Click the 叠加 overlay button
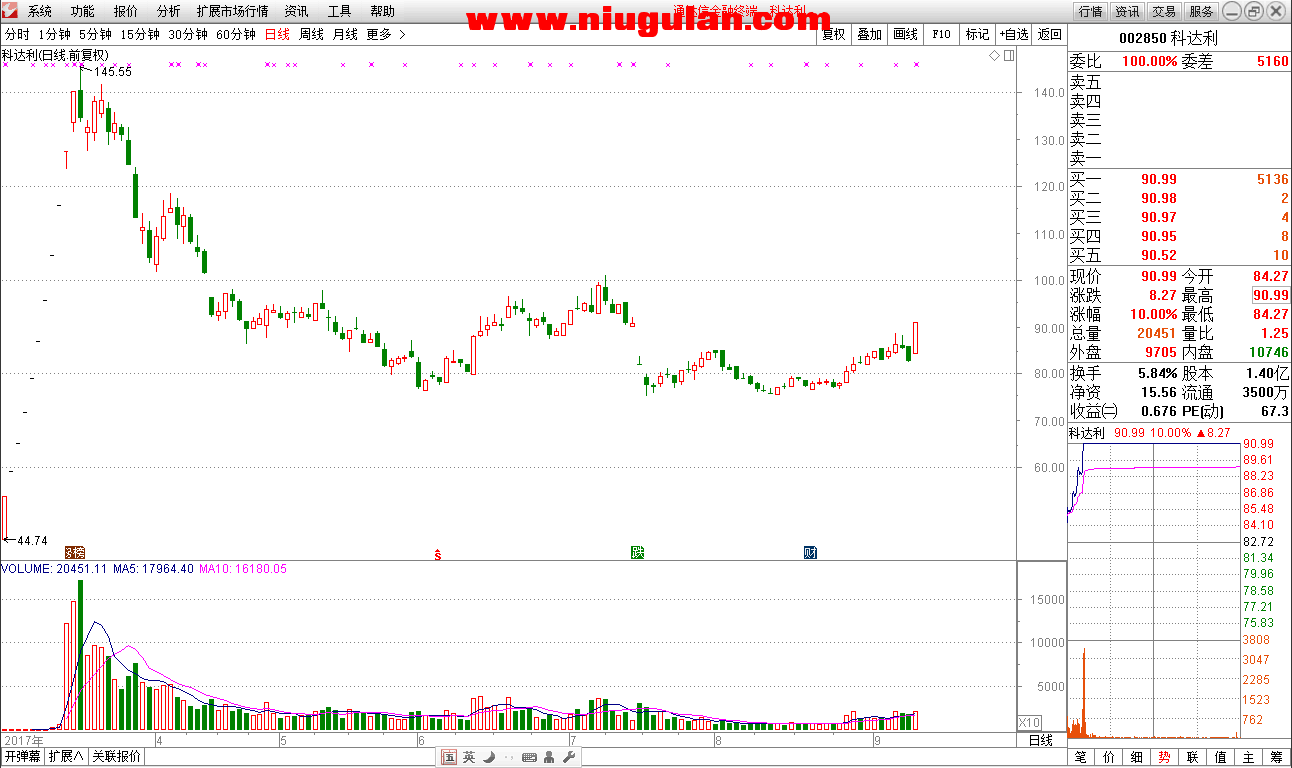Image resolution: width=1292 pixels, height=768 pixels. coord(869,34)
